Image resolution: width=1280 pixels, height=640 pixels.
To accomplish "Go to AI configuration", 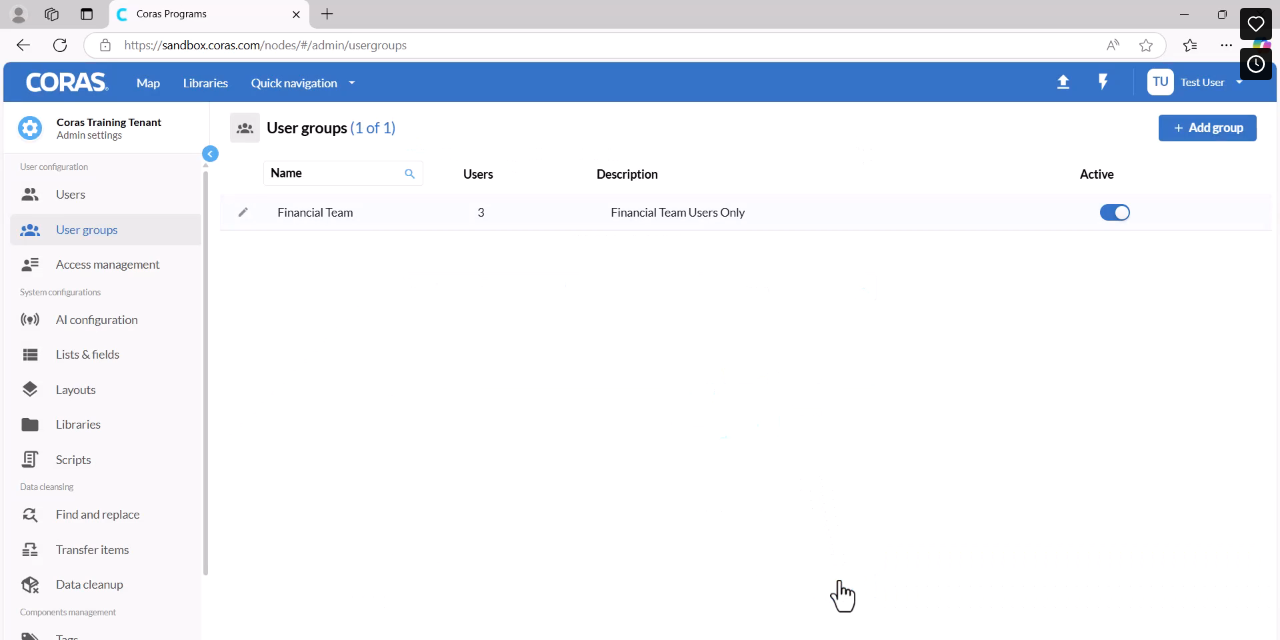I will click(x=106, y=320).
